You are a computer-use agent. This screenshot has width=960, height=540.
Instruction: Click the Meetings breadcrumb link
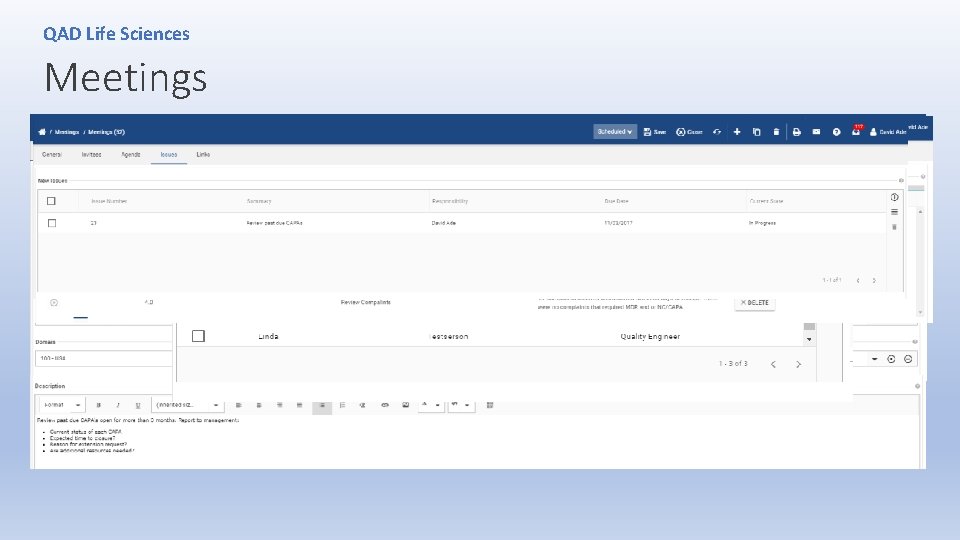67,132
